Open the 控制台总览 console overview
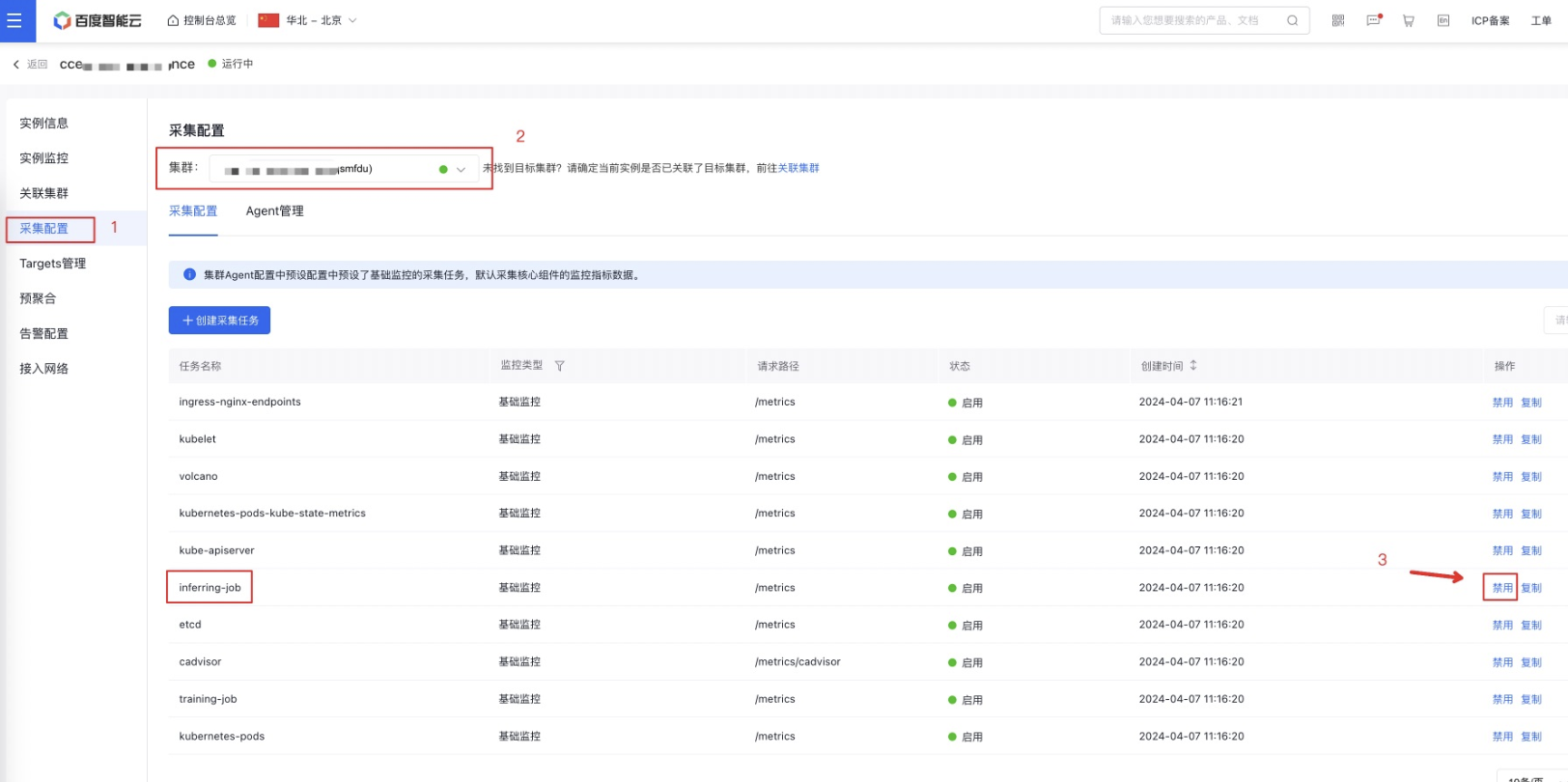Screen dimensions: 1568x782 202,20
